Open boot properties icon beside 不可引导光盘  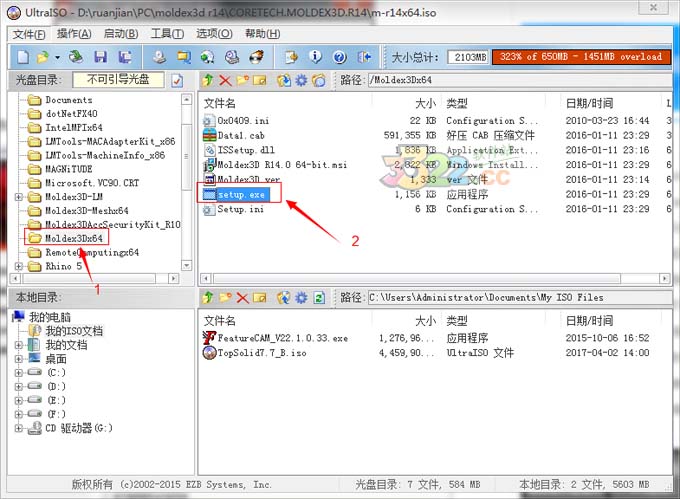tap(177, 80)
